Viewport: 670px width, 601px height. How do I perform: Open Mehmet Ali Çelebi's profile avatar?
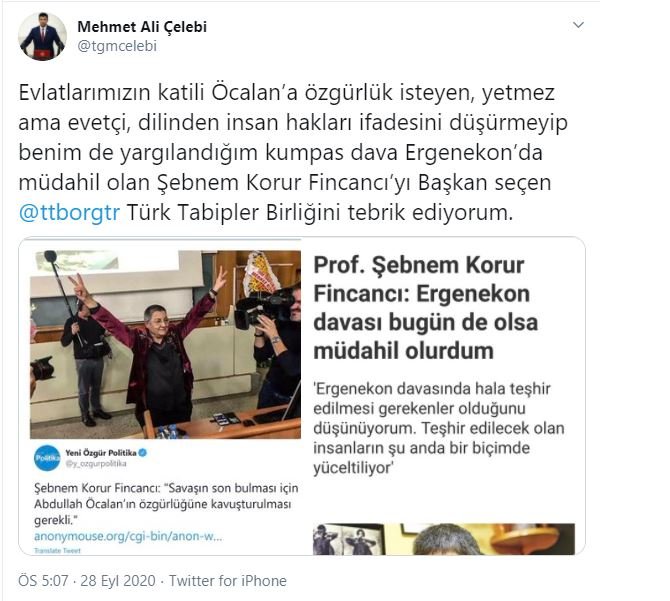42,37
